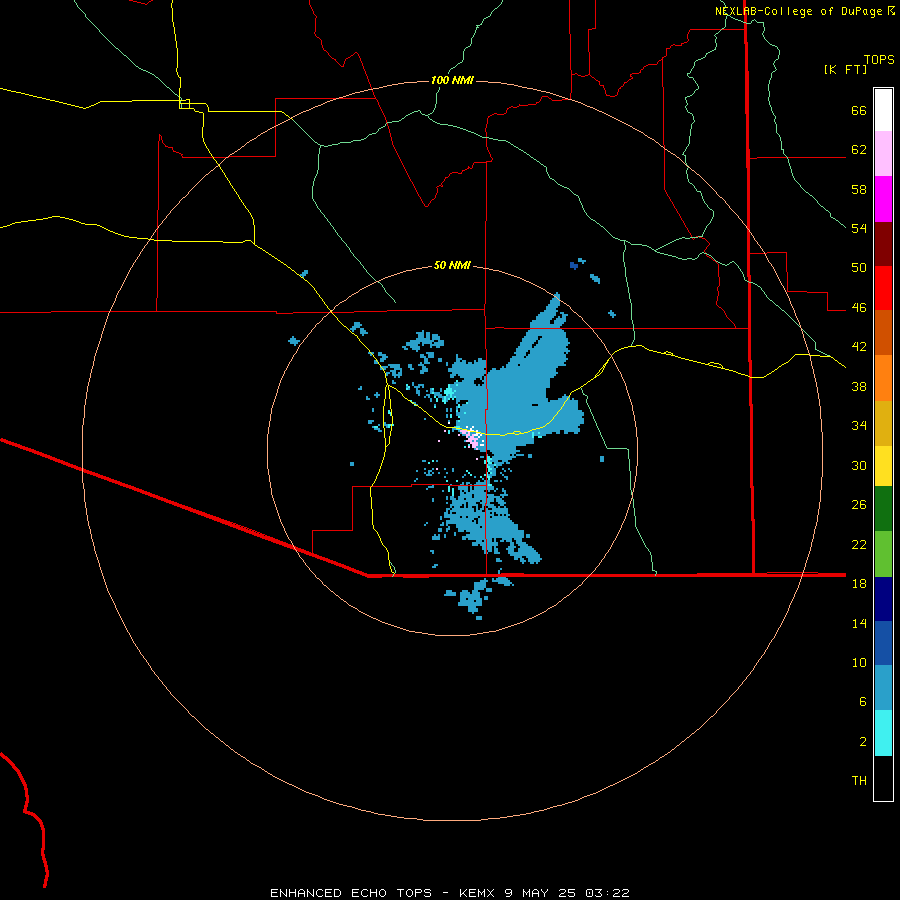Click the 46 legend value
This screenshot has height=900, width=900.
[x=859, y=308]
